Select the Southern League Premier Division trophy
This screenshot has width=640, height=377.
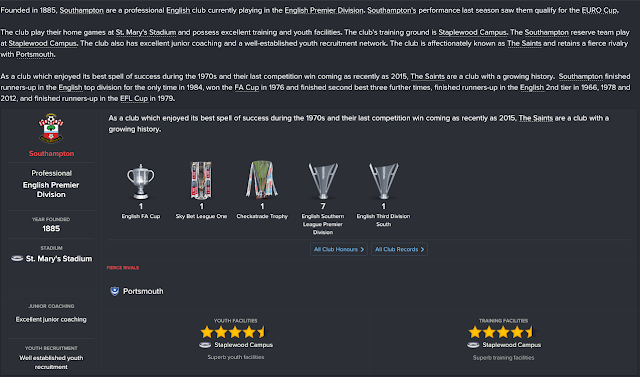point(323,181)
